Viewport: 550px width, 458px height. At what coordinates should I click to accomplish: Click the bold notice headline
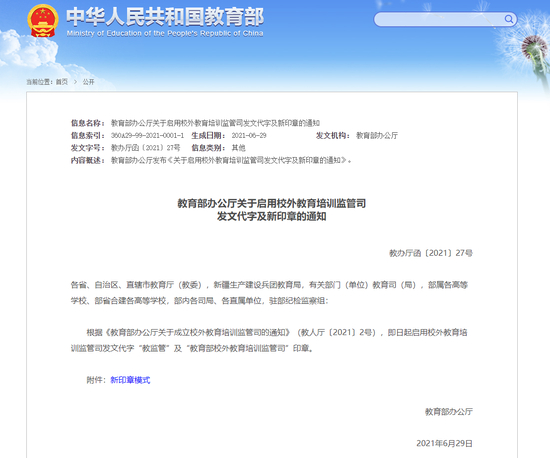[x=271, y=210]
